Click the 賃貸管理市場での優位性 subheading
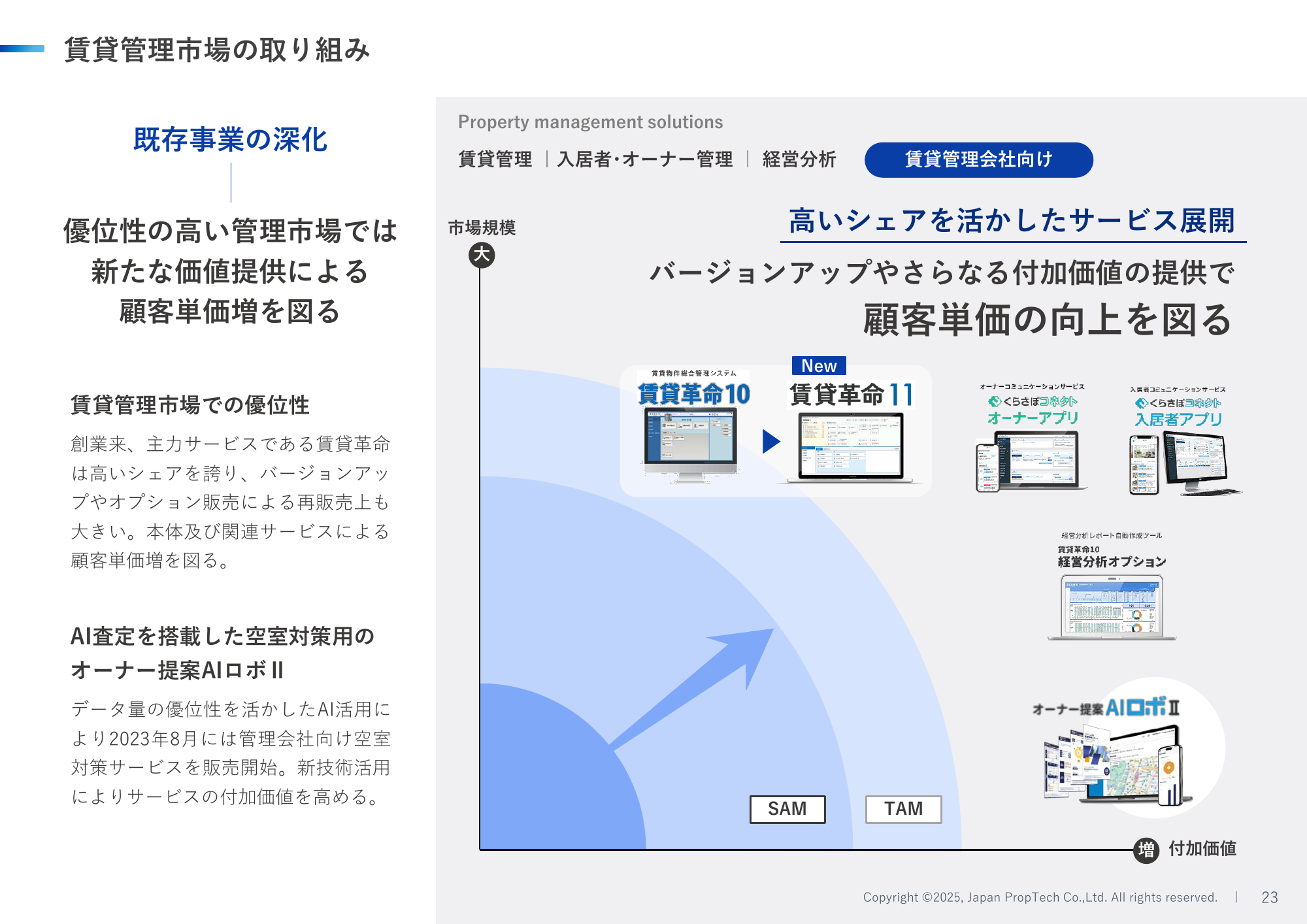This screenshot has height=924, width=1307. [190, 405]
